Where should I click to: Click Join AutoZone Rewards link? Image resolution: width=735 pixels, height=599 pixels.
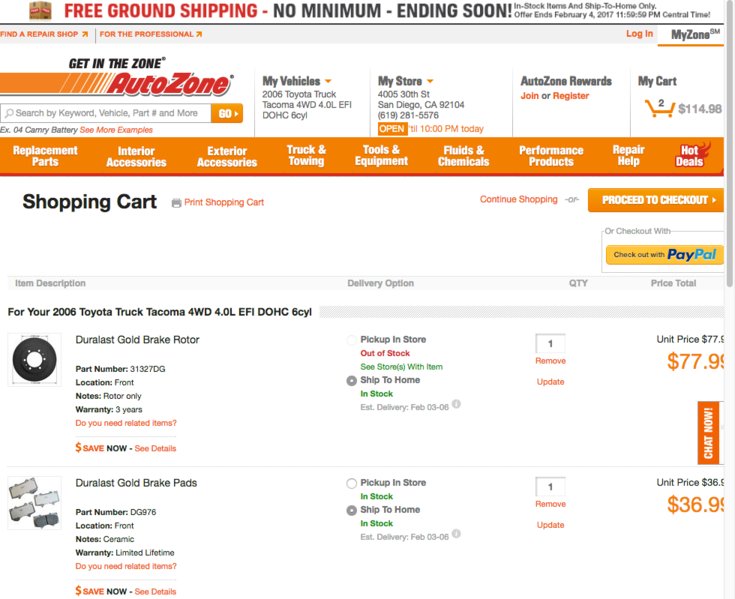(529, 96)
